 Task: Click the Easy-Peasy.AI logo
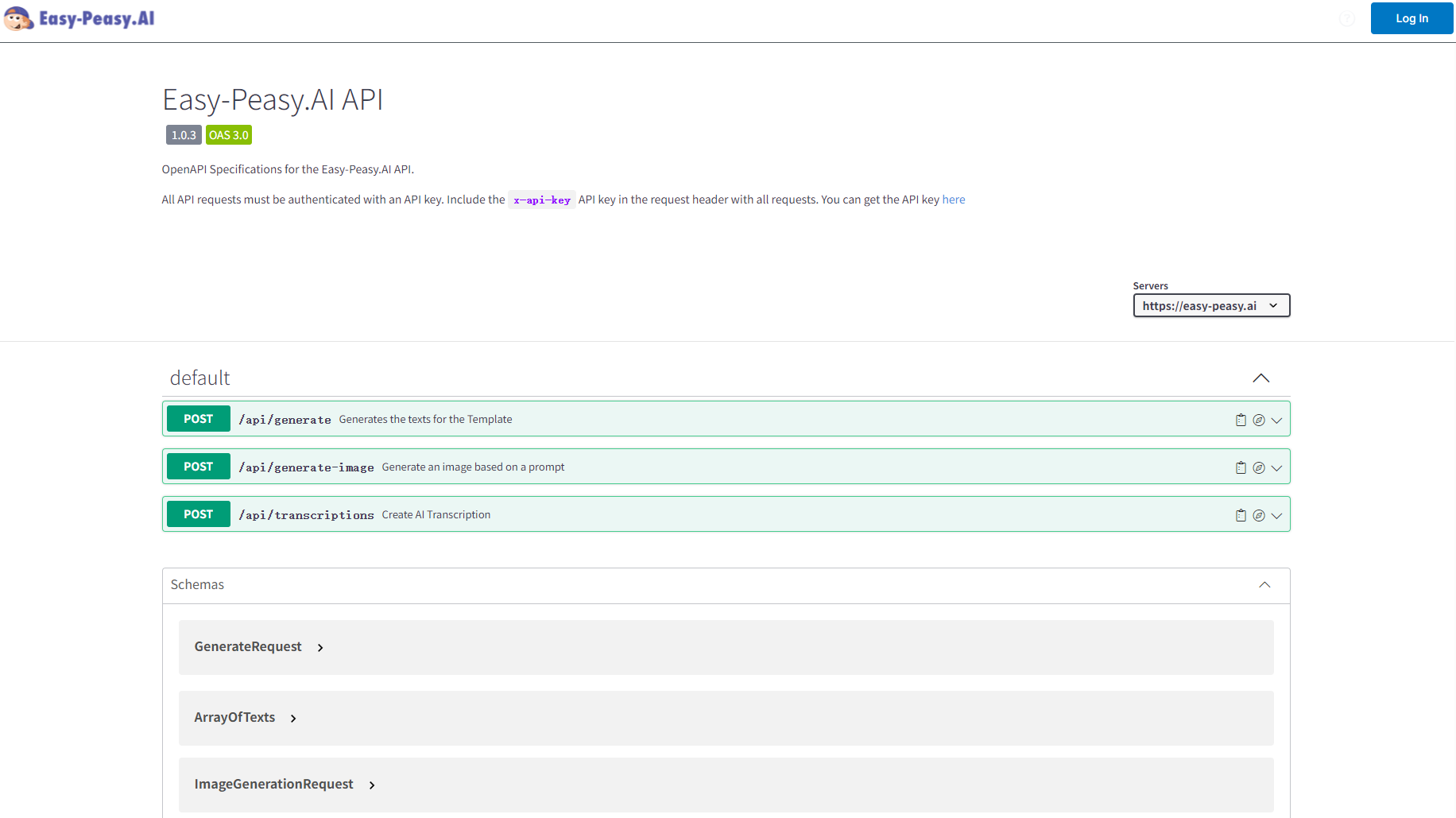point(79,18)
